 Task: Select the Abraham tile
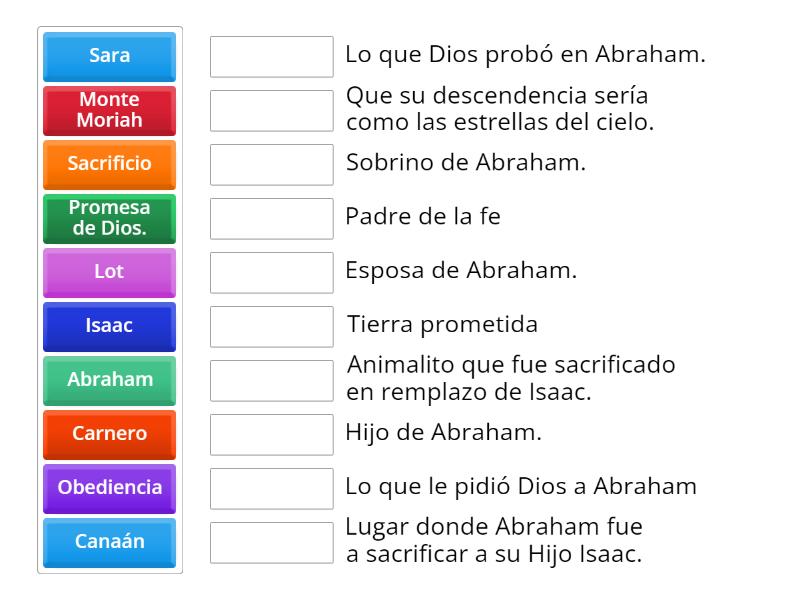pos(109,381)
